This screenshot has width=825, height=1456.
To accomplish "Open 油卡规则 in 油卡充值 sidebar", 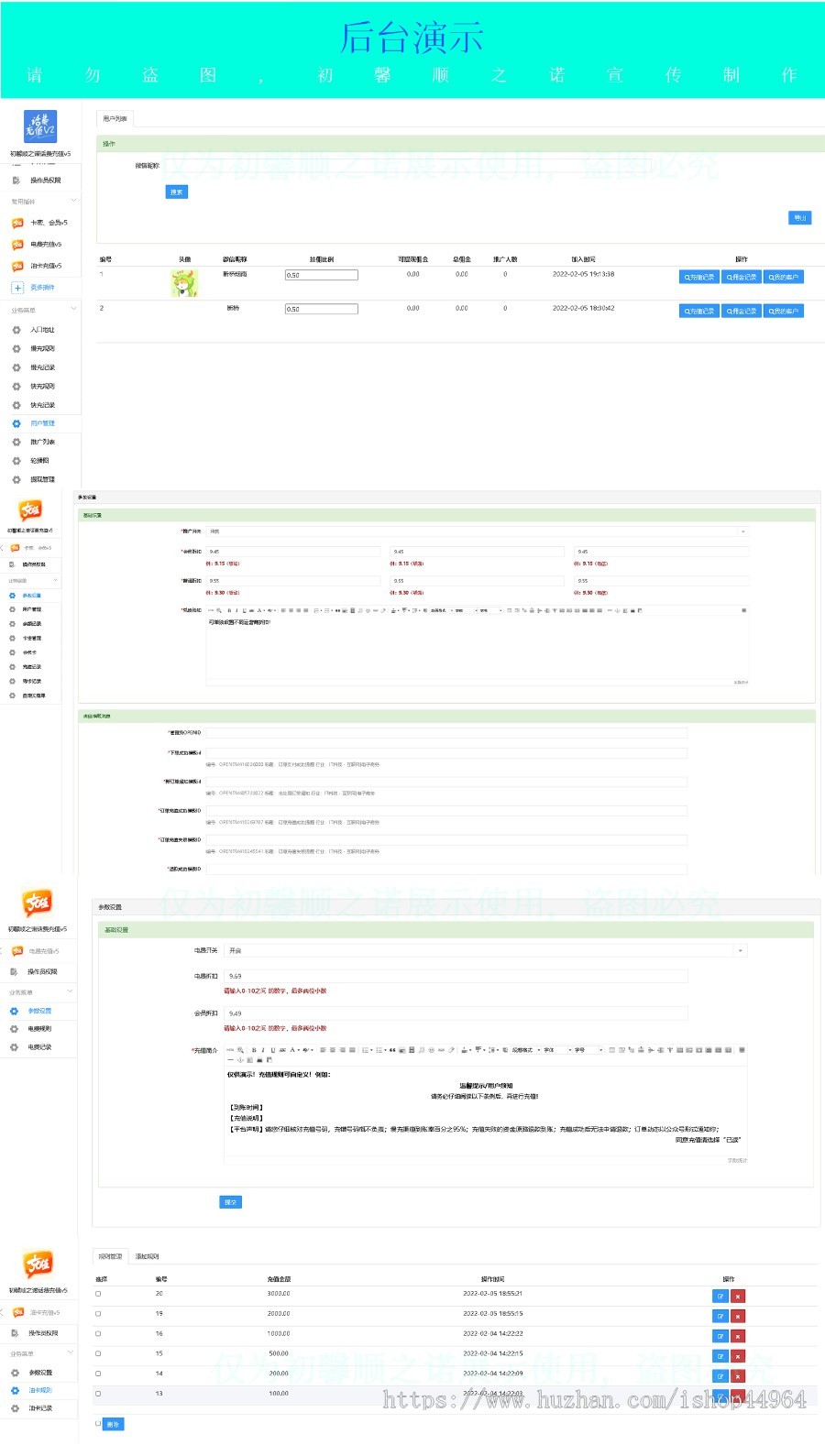I will coord(32,1390).
